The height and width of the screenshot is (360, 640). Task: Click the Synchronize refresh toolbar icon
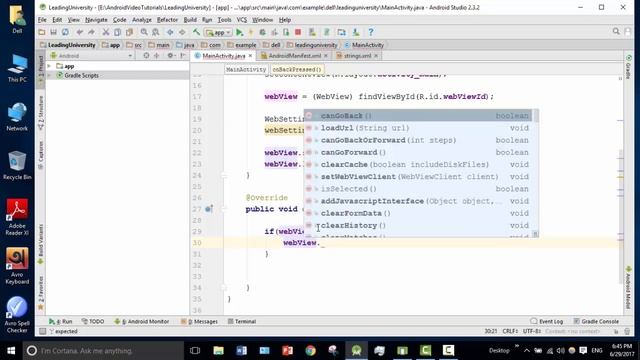pos(65,32)
